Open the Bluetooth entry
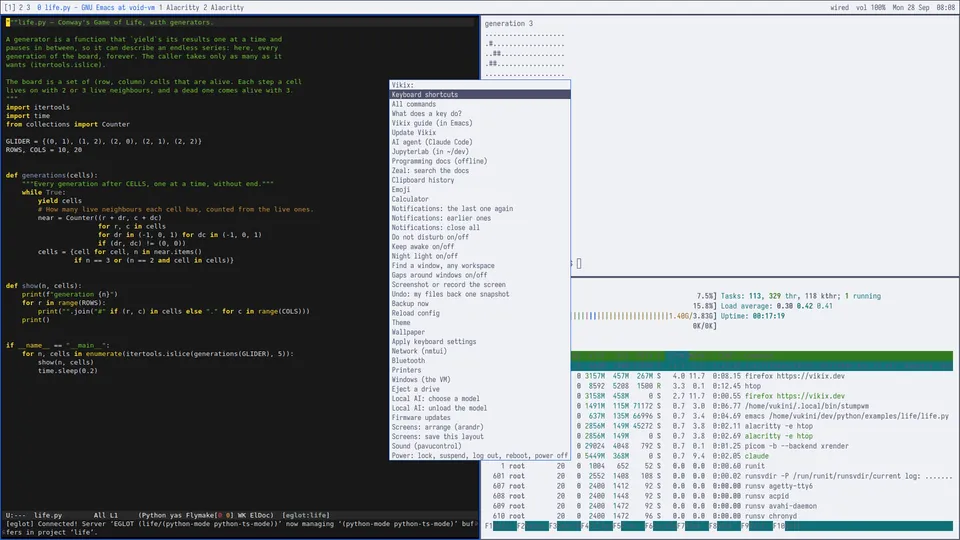 [x=480, y=361]
